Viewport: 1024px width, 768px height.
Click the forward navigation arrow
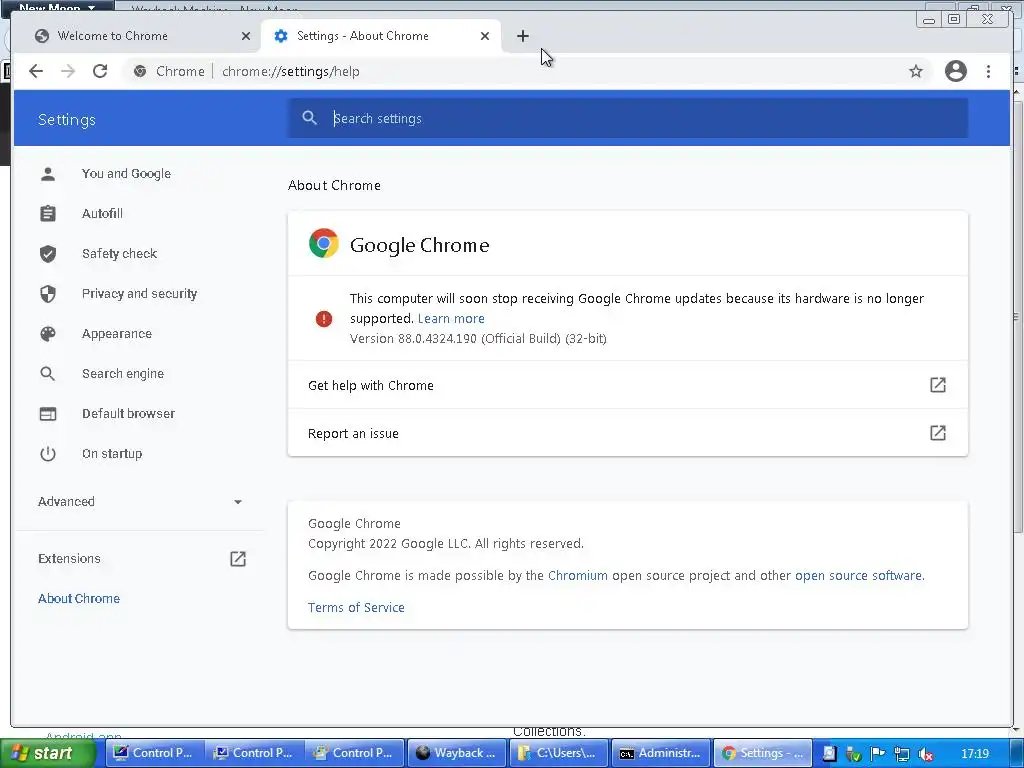point(68,71)
